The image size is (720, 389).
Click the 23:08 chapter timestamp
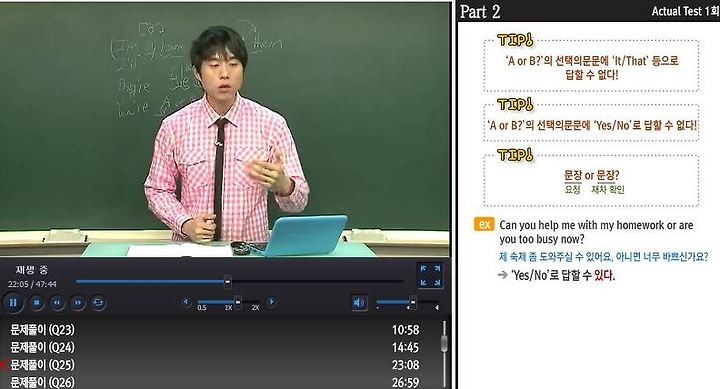pos(405,365)
